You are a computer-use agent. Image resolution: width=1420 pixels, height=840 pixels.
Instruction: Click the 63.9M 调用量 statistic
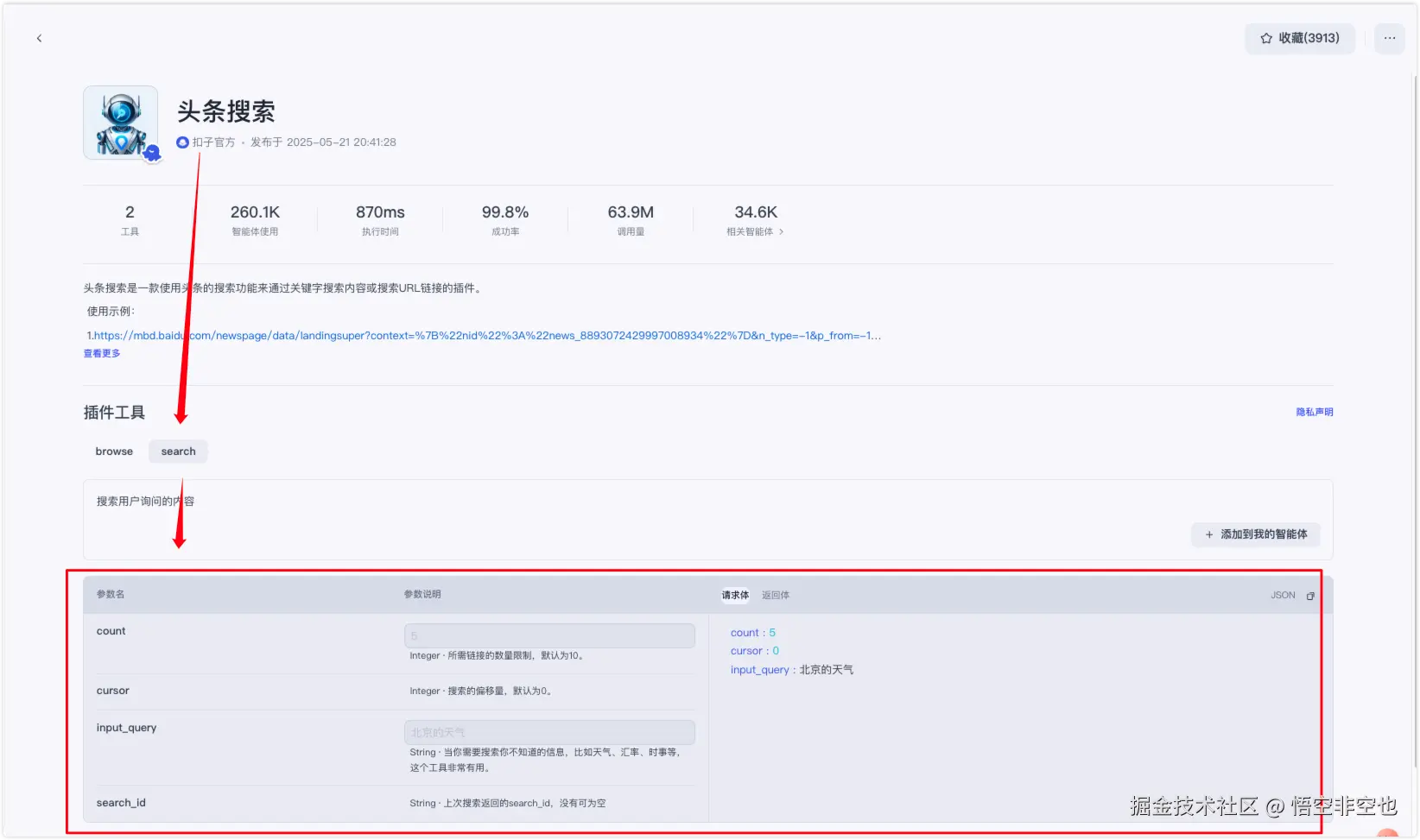coord(631,220)
